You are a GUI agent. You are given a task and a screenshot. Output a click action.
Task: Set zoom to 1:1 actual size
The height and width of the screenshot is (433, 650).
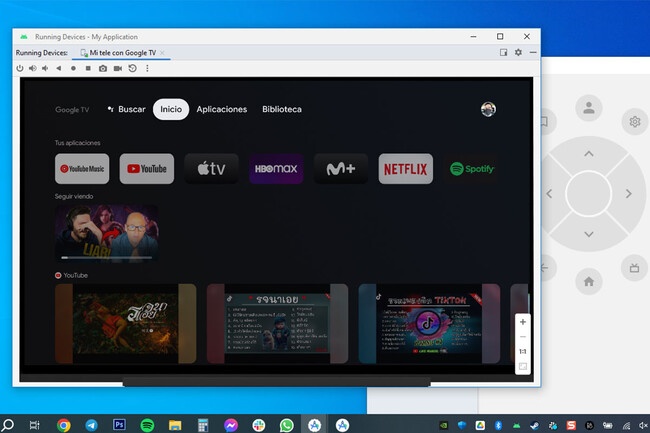click(x=523, y=352)
